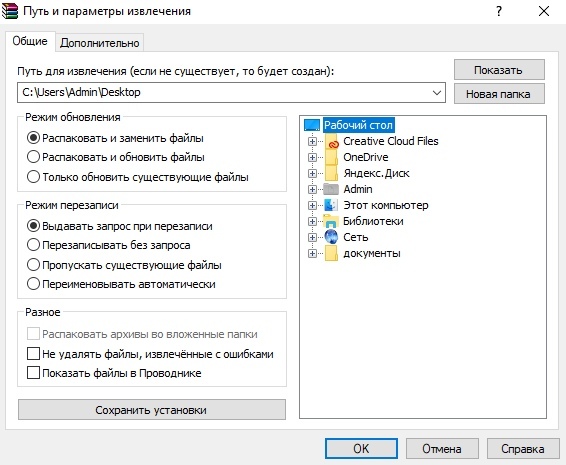Expand the Admin tree node

(312, 189)
